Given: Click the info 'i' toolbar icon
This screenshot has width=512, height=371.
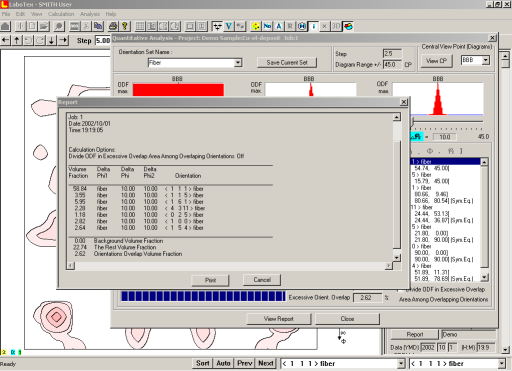Looking at the screenshot, I should [x=313, y=26].
